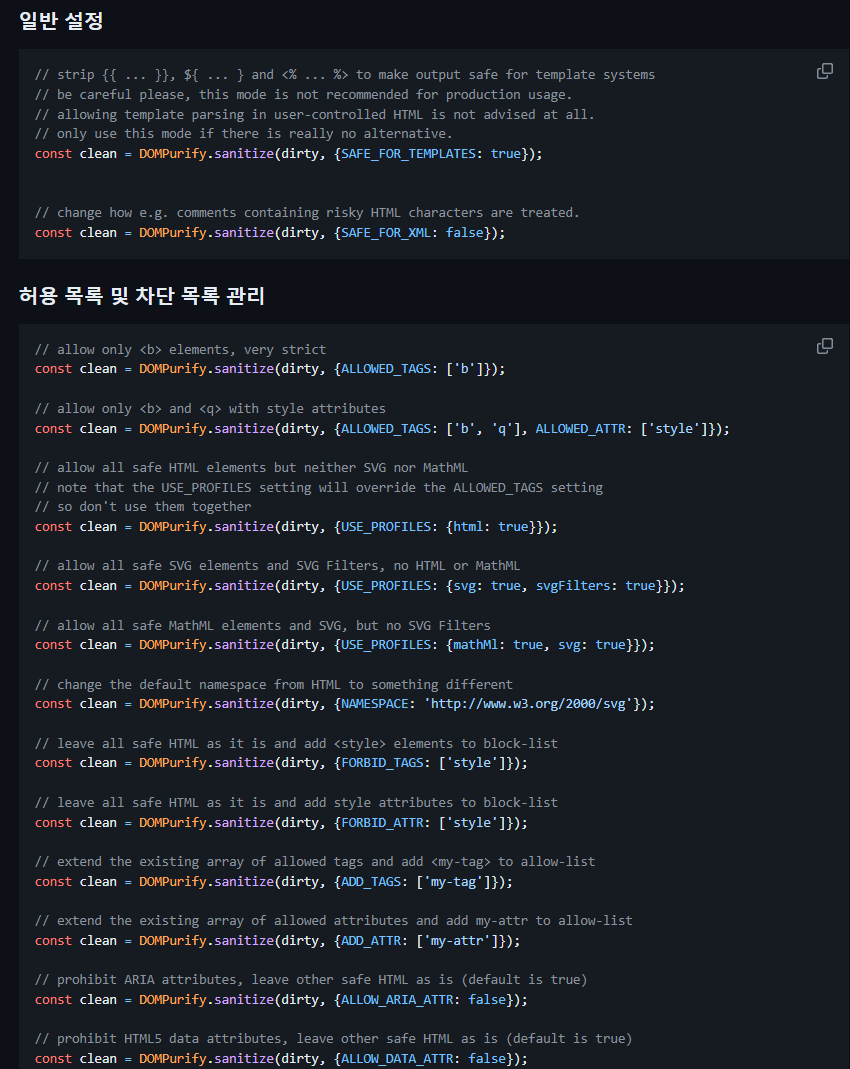This screenshot has height=1069, width=850.
Task: Click comment about MathML elements and SVG
Action: 262,626
